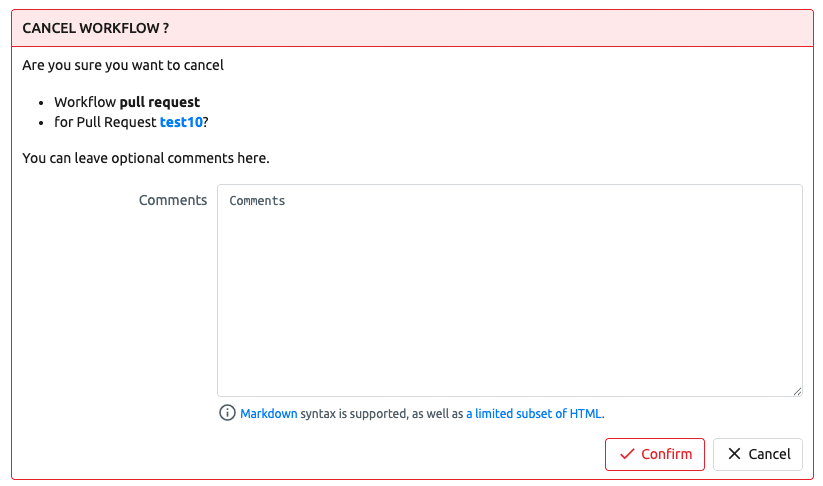Click the info circle icon below the textarea
The width and height of the screenshot is (823, 486).
[x=228, y=413]
